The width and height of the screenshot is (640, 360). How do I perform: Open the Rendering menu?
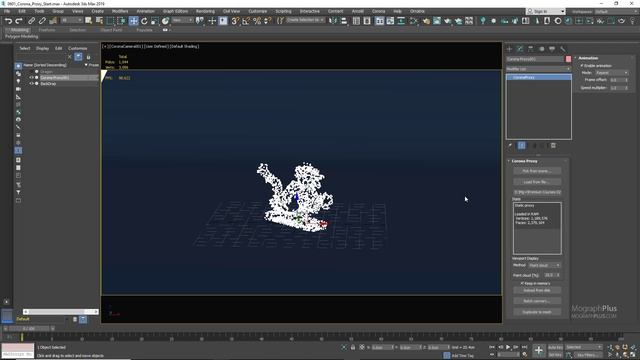(x=205, y=11)
